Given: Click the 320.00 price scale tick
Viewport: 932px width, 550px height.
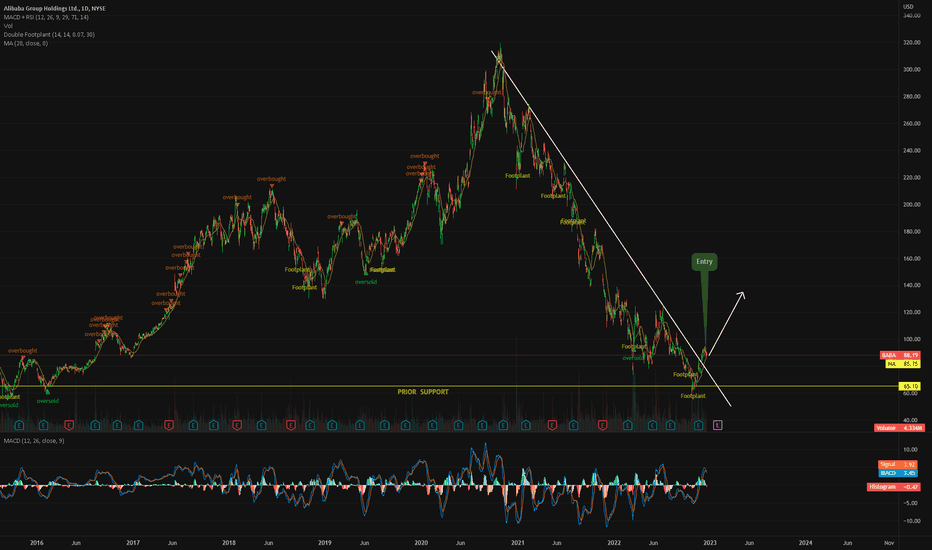Looking at the screenshot, I should click(x=911, y=43).
